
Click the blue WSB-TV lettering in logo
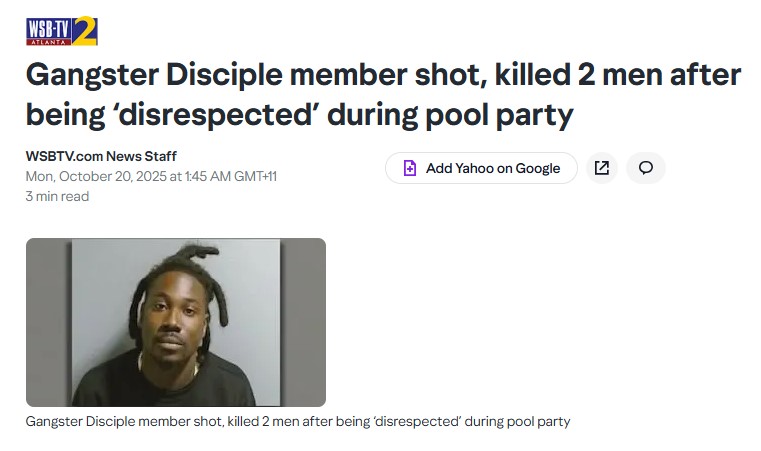pyautogui.click(x=48, y=29)
